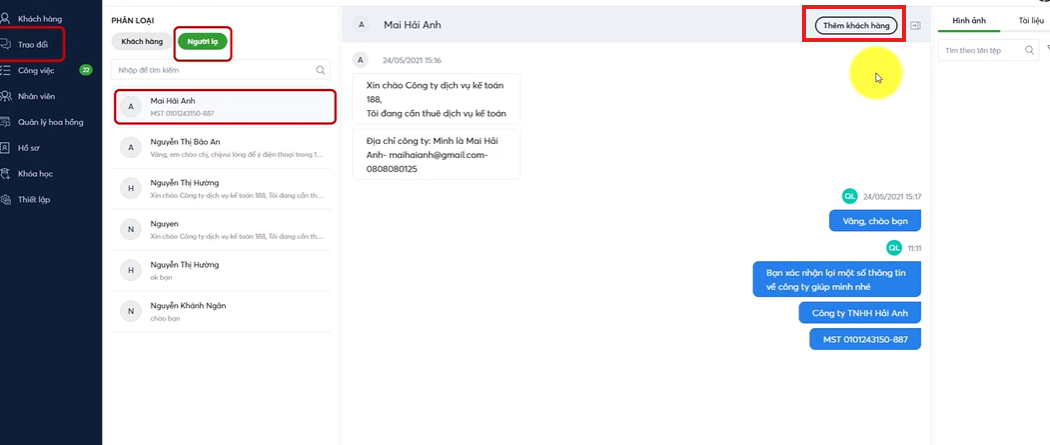Screen dimensions: 1050x445
Task: Click the Thiết lập settings gear icon
Action: [x=5, y=200]
